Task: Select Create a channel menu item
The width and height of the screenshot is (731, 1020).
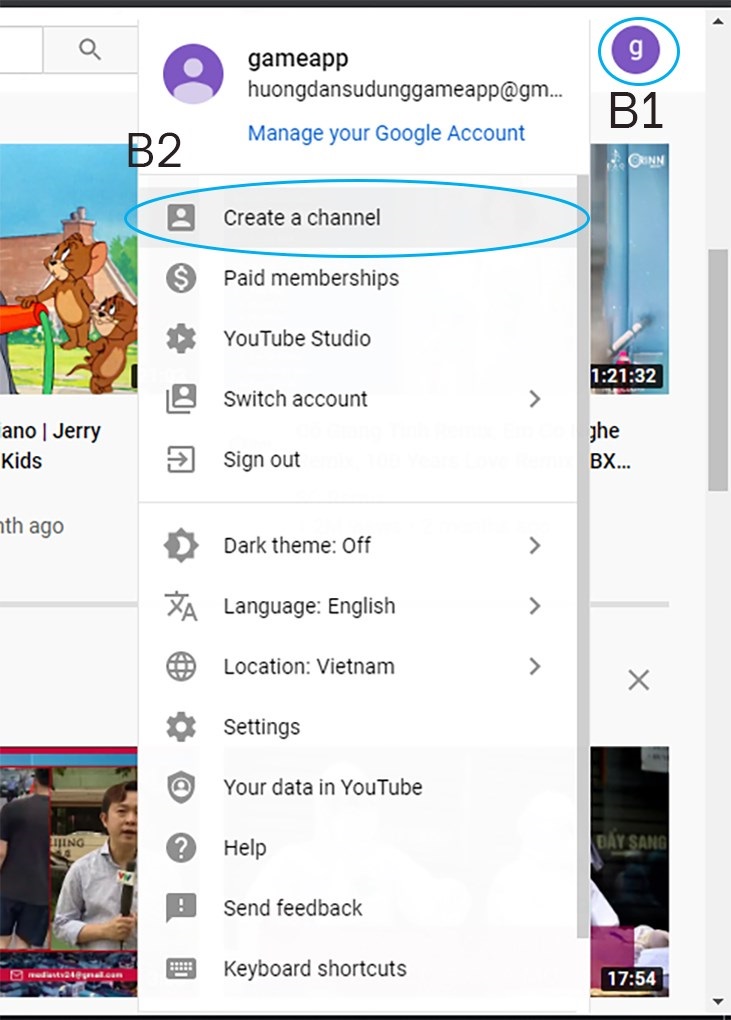Action: click(358, 217)
